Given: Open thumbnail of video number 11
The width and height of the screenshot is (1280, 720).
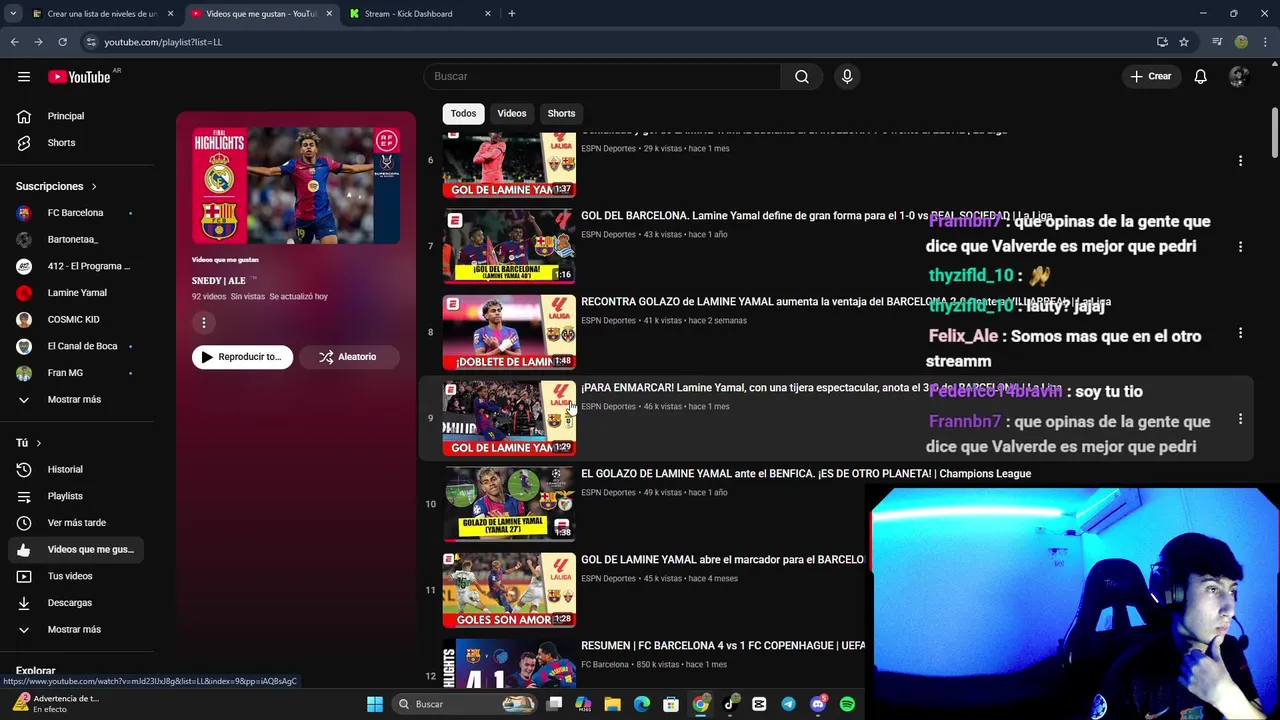Looking at the screenshot, I should pos(509,590).
